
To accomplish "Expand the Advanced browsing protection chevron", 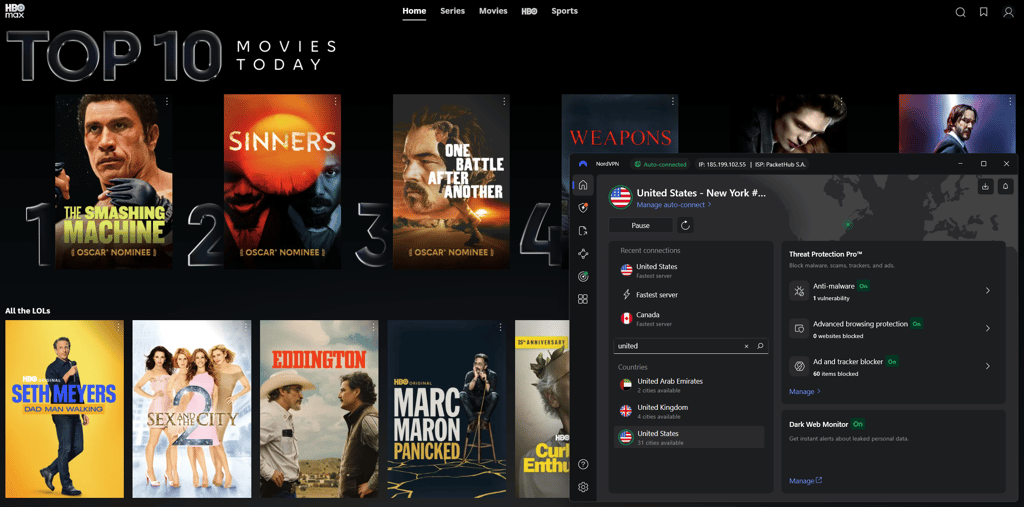I will click(987, 328).
